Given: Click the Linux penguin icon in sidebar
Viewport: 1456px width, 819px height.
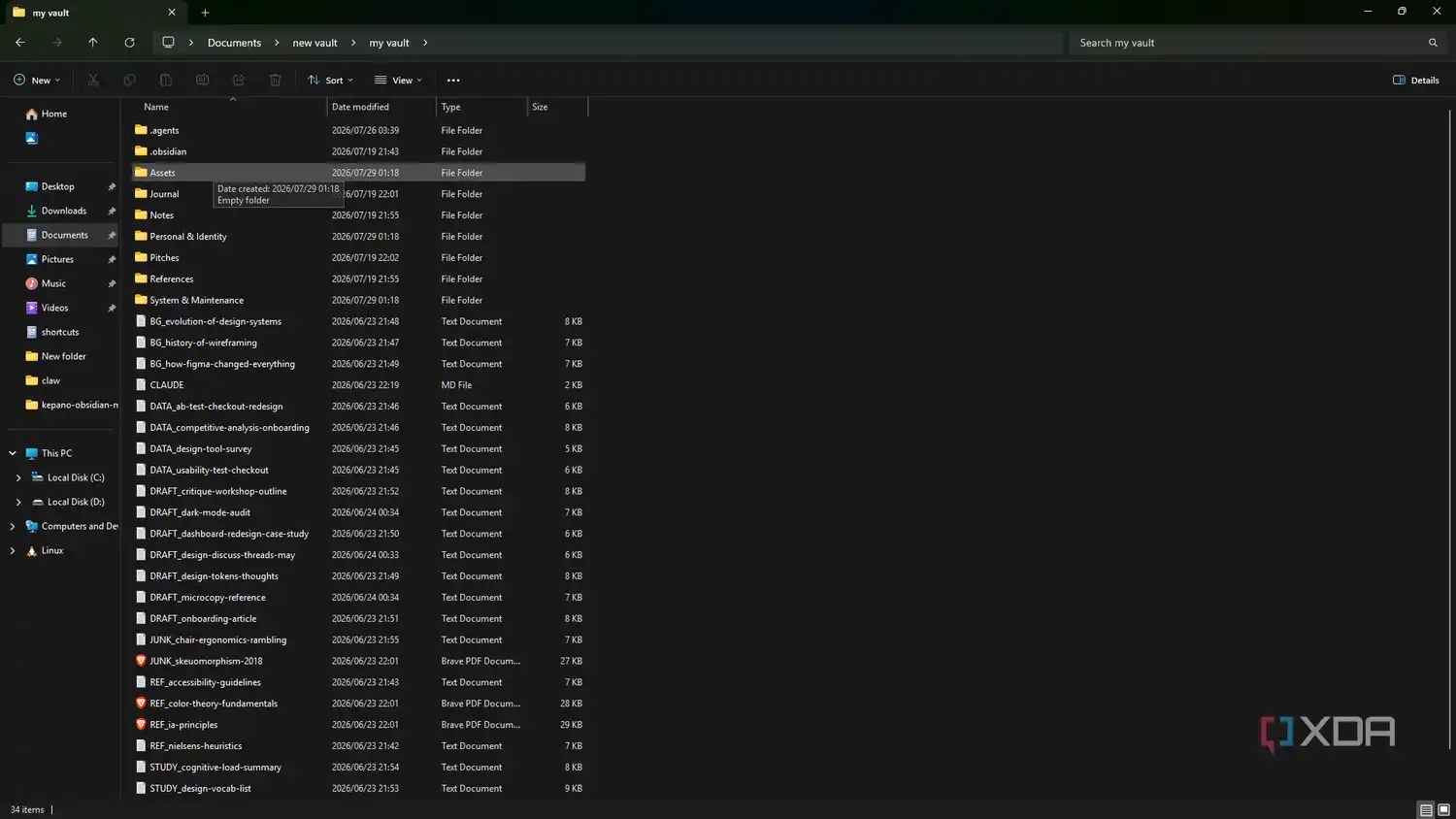Looking at the screenshot, I should (x=32, y=550).
